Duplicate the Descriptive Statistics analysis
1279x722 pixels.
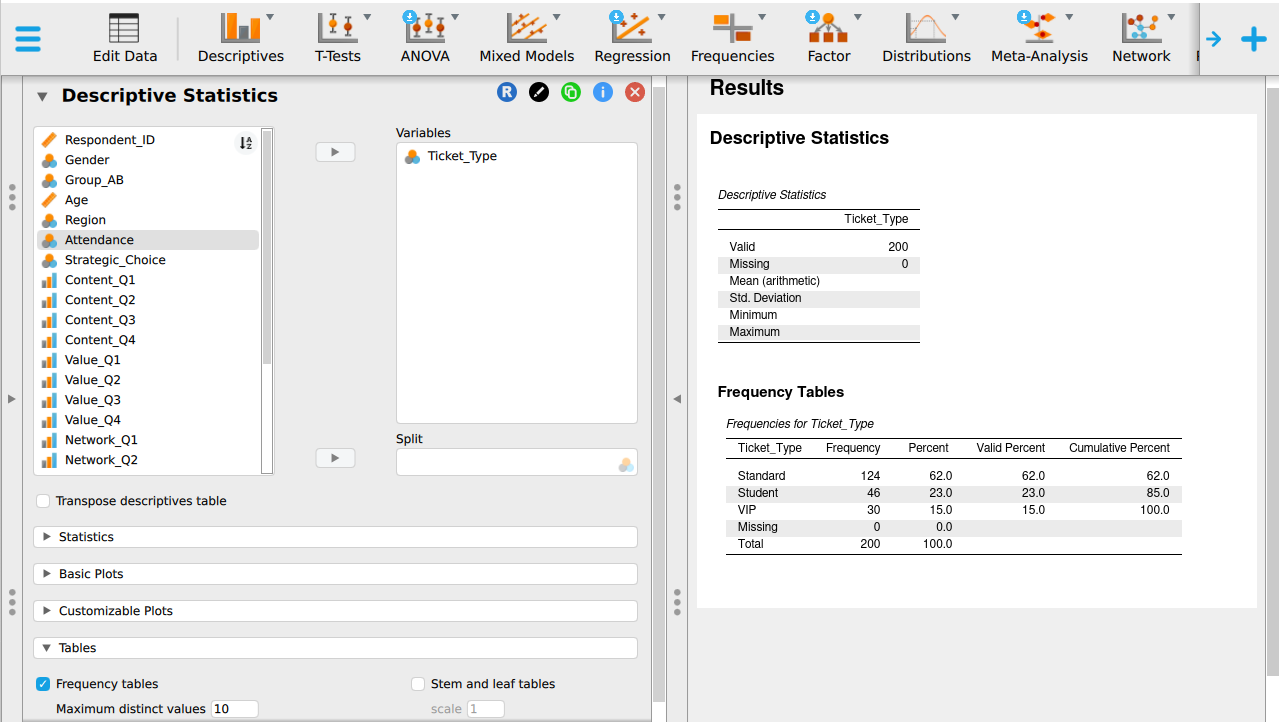pos(571,92)
